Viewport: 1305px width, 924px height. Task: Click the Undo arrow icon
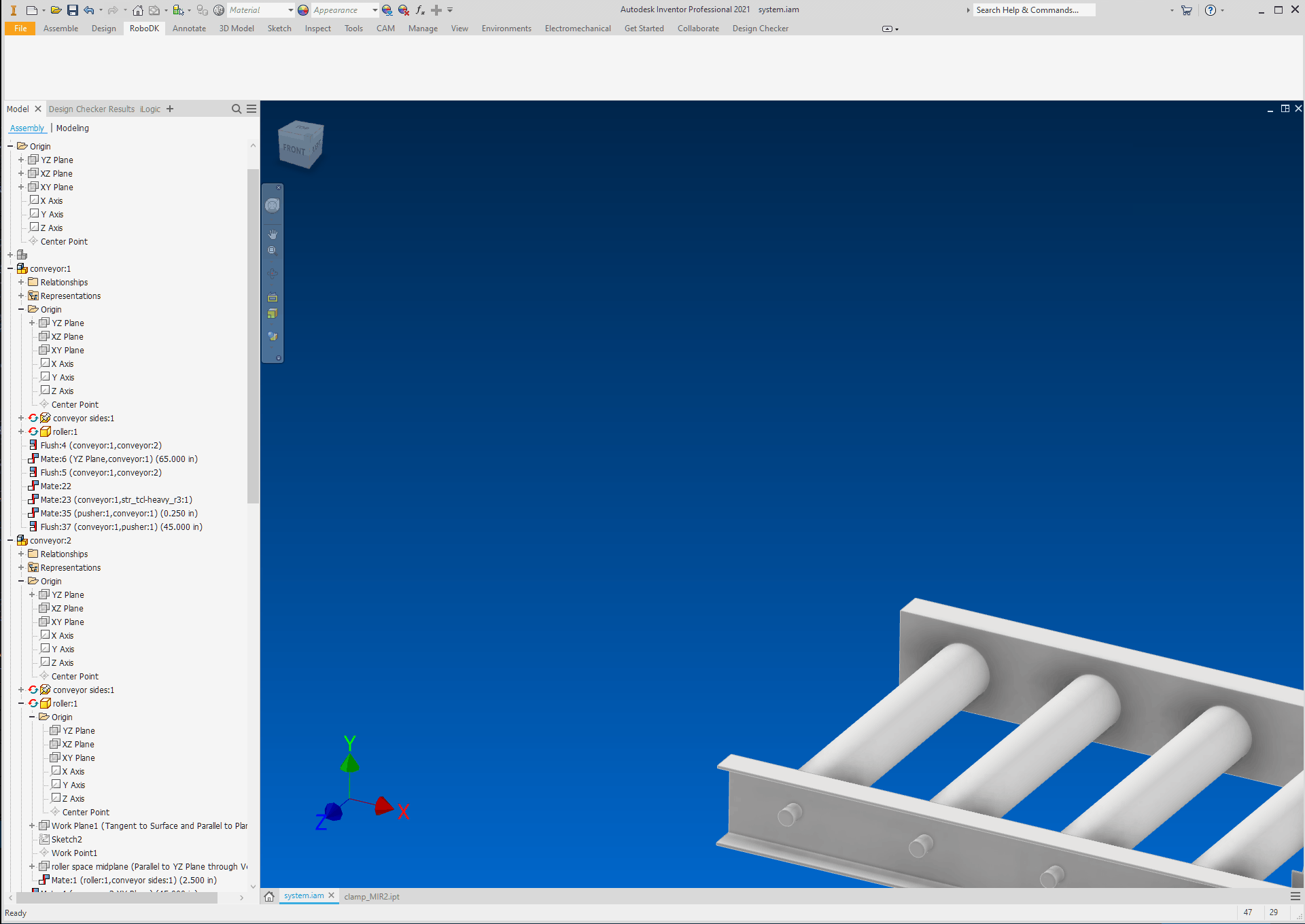click(89, 10)
